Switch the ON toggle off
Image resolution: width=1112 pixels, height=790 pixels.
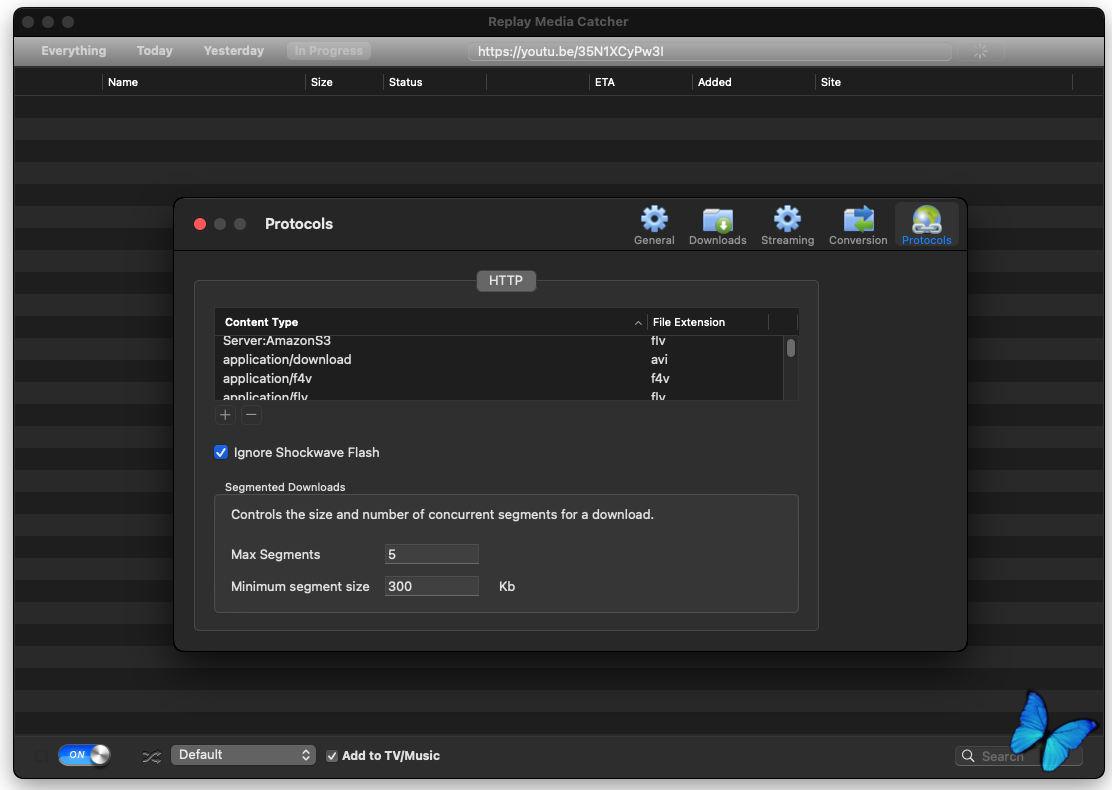[x=84, y=755]
